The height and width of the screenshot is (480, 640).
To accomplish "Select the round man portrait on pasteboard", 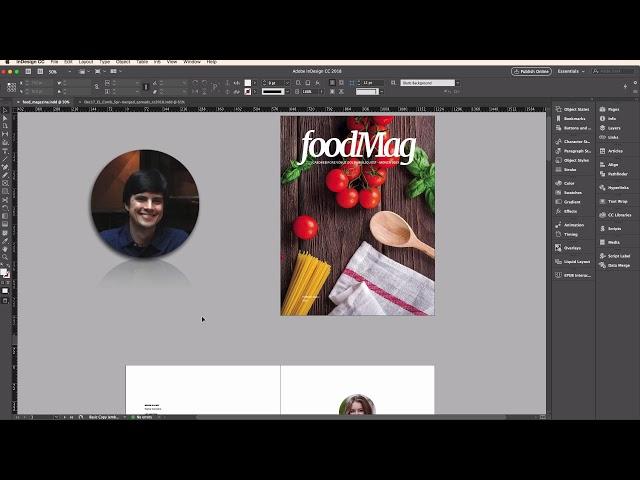I will (144, 204).
